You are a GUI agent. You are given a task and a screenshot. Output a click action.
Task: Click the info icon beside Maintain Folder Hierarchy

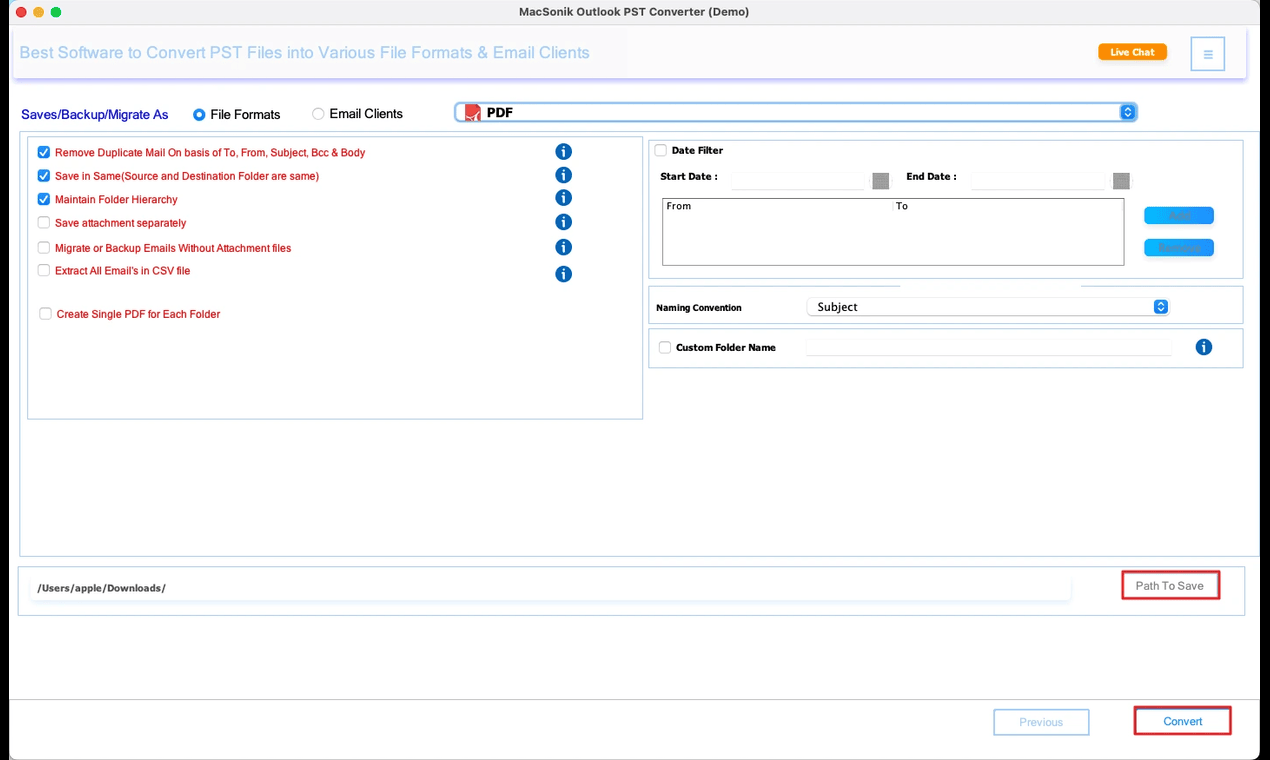[x=563, y=197]
